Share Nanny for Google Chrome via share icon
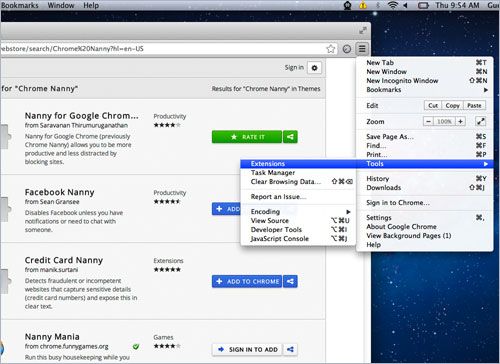The width and height of the screenshot is (500, 364). click(290, 137)
